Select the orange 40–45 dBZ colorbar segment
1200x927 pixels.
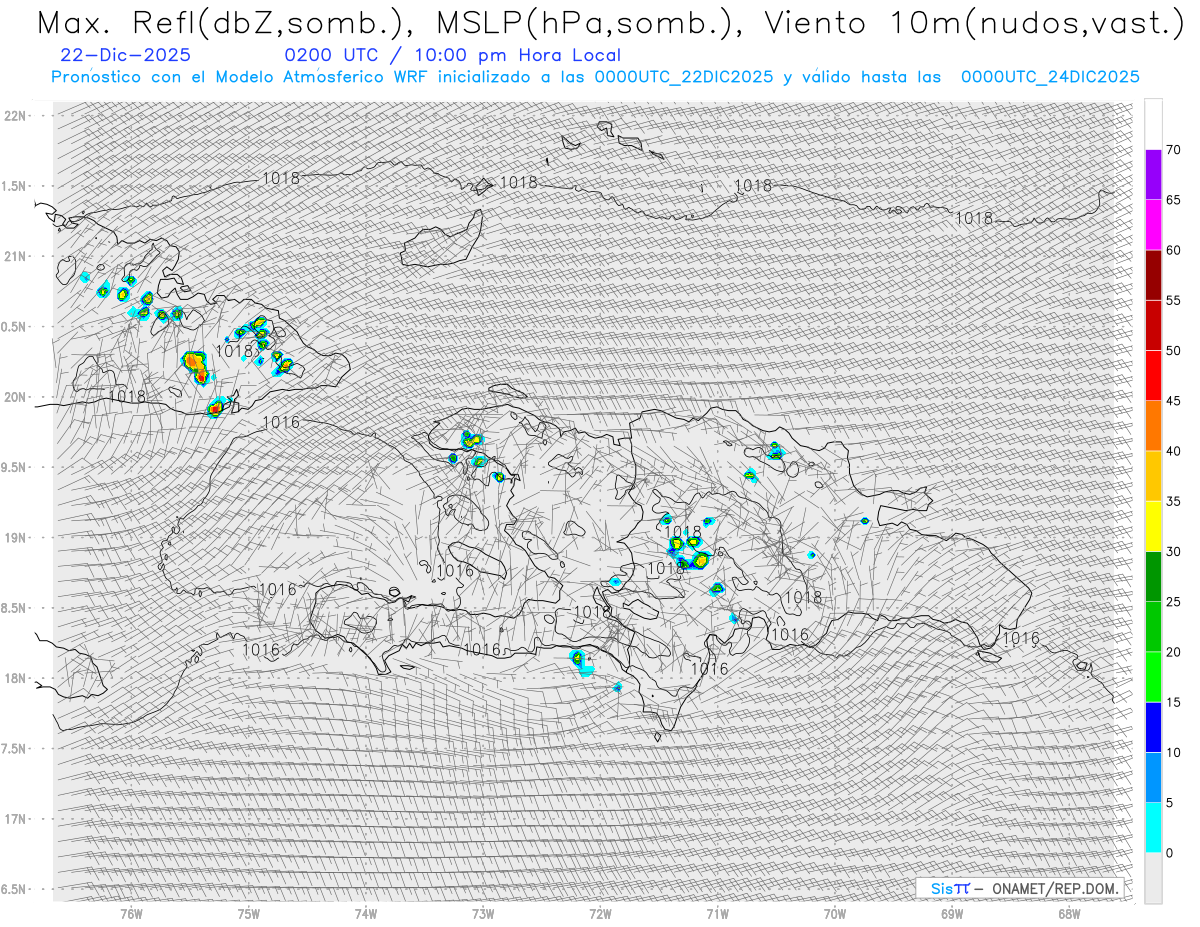coord(1153,426)
